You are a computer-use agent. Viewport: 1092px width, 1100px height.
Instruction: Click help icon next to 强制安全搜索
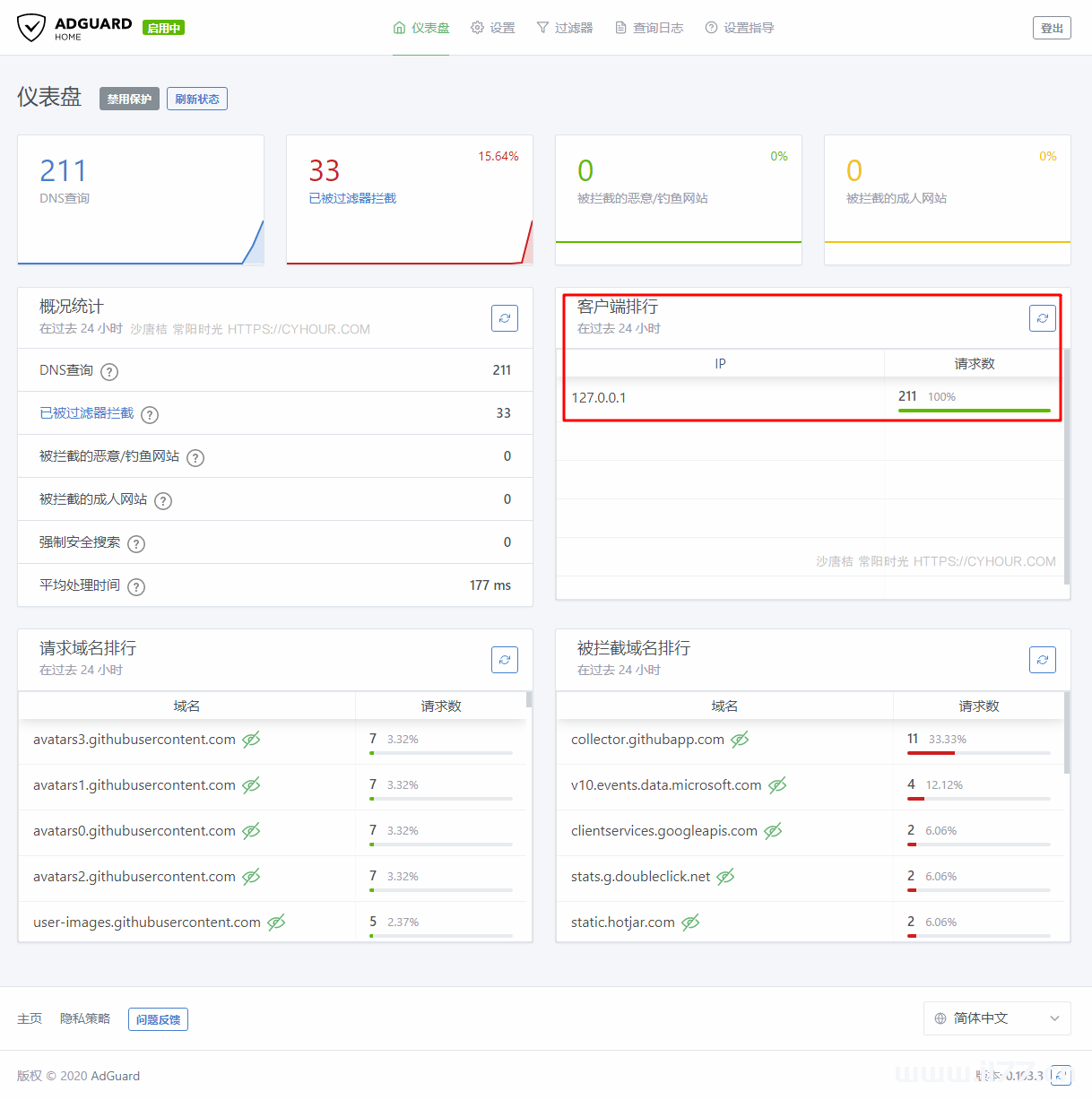136,544
